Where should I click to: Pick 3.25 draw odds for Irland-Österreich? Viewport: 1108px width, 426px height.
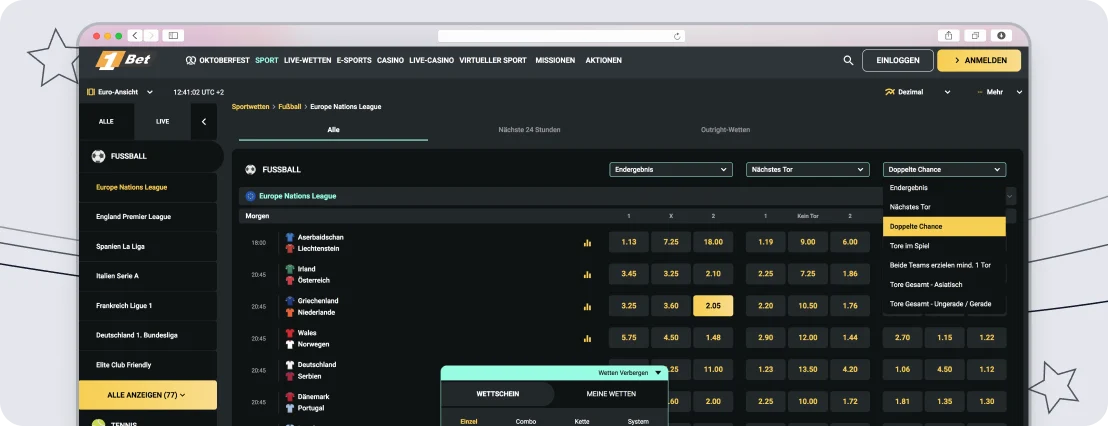(x=671, y=274)
